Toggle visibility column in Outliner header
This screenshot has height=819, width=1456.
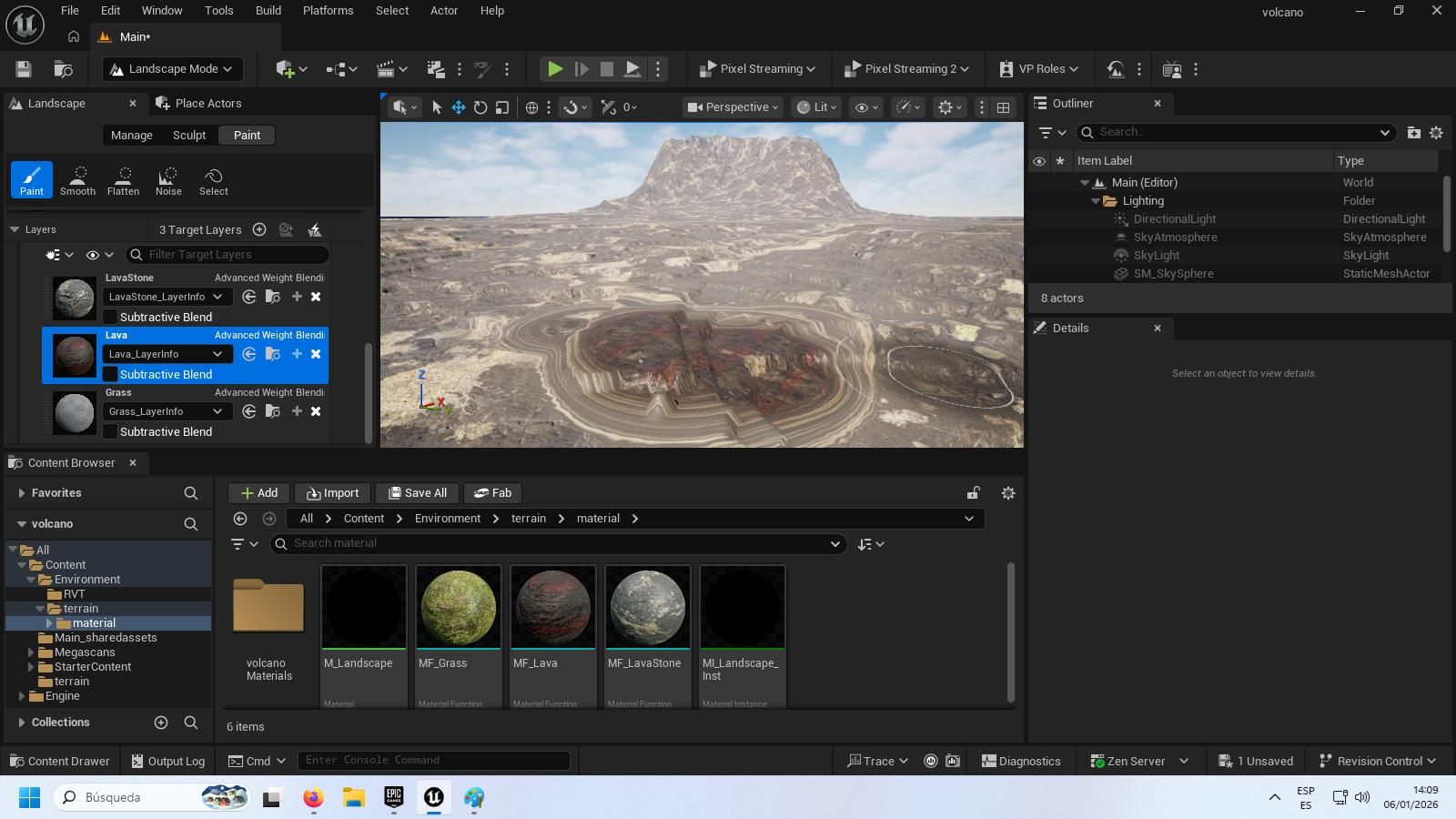(1038, 161)
